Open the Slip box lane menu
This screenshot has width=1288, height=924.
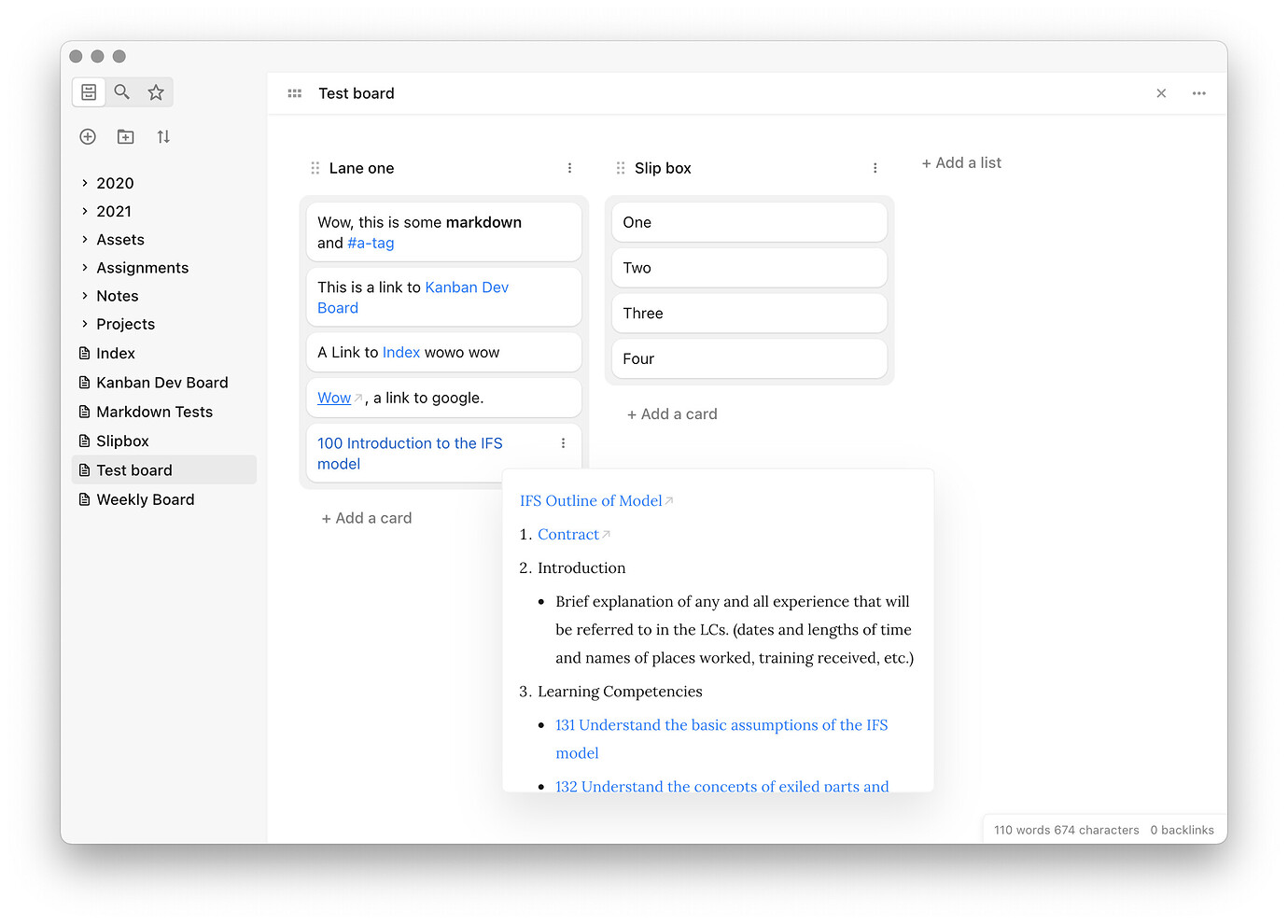pyautogui.click(x=875, y=168)
